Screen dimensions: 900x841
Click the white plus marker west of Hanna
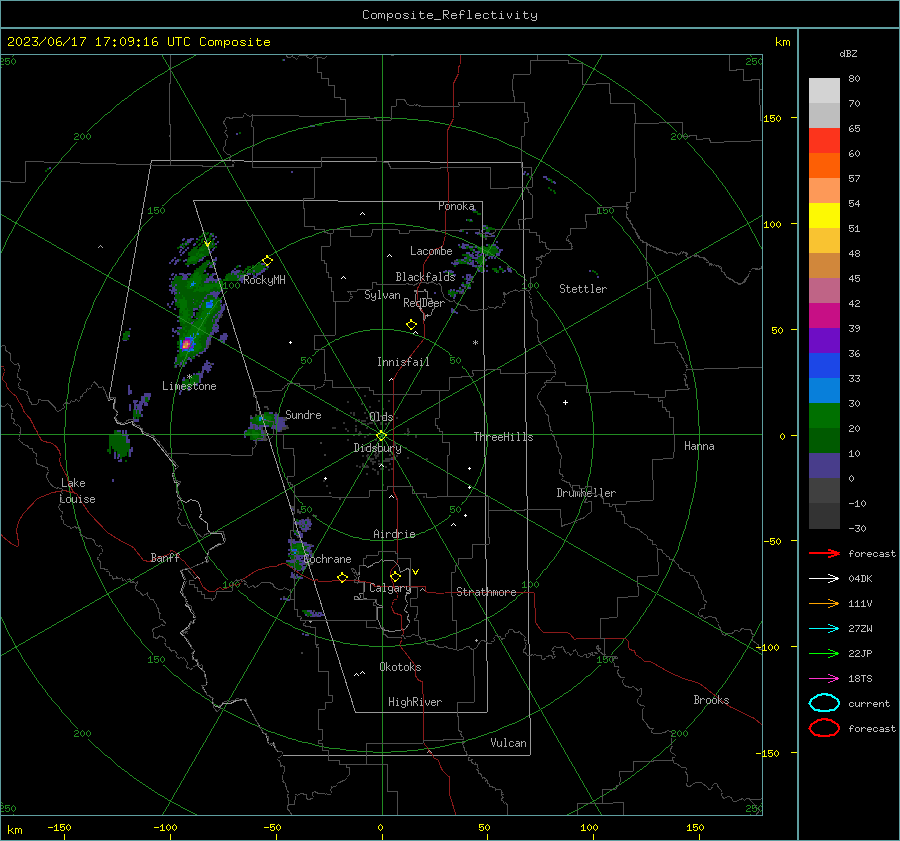(x=565, y=402)
